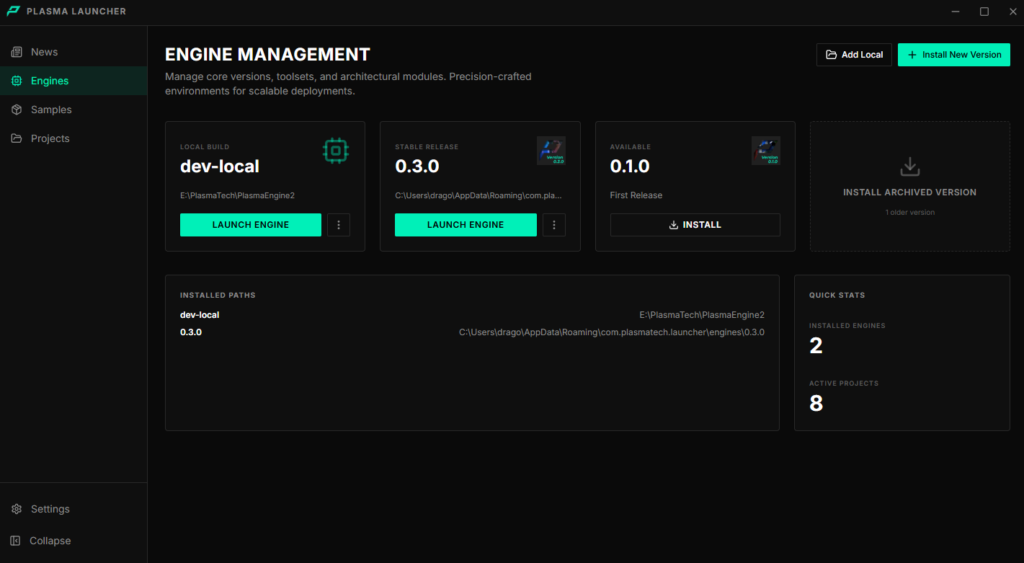The width and height of the screenshot is (1024, 563).
Task: Launch the dev-local engine
Action: coord(250,225)
